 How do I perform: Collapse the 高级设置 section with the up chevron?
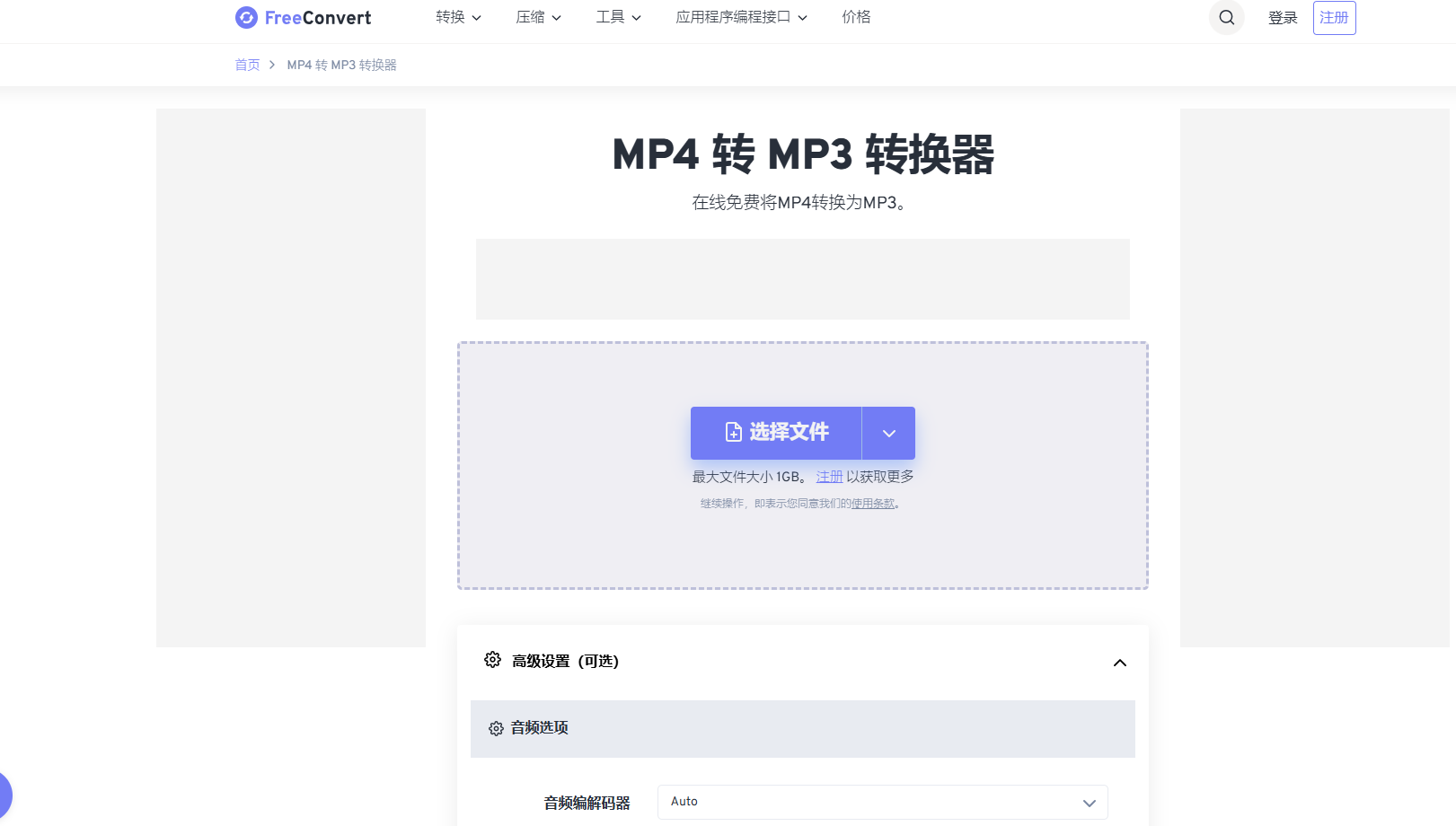(x=1119, y=662)
